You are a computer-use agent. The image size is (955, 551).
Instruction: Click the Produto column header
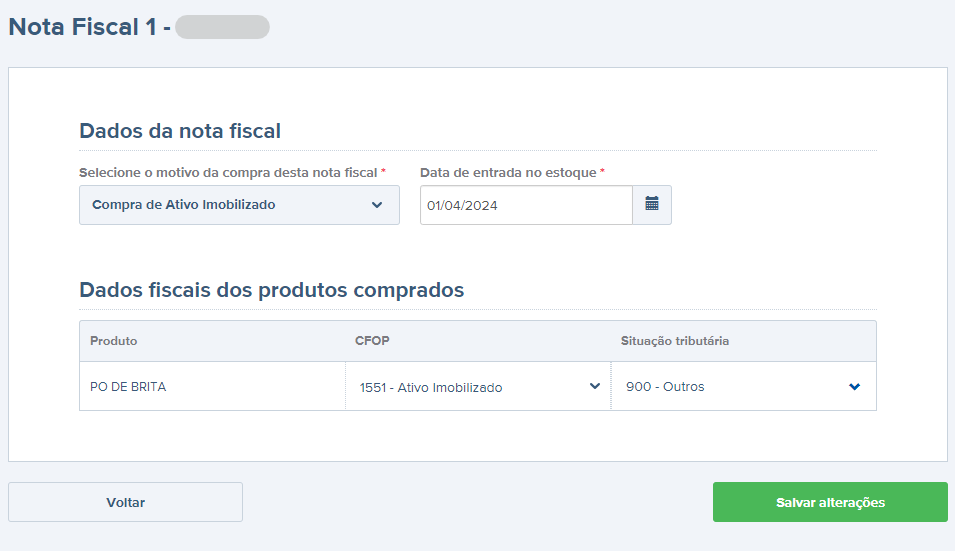coord(113,341)
